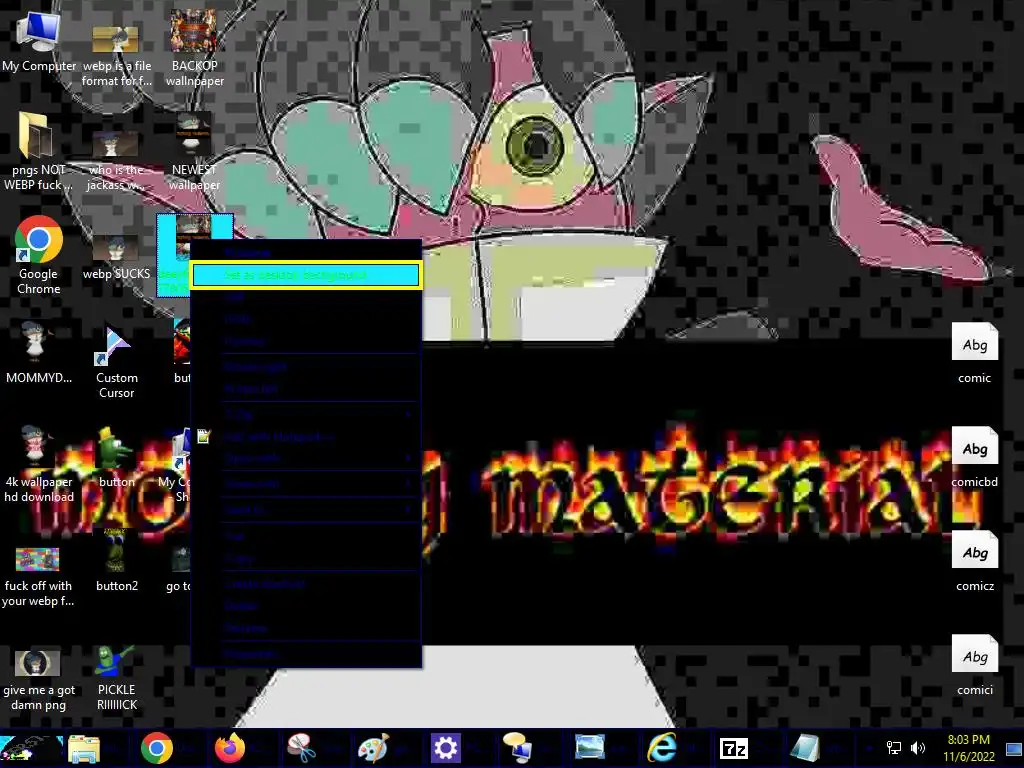Select the PICKLE RIIIIICK desktop icon

[116, 678]
